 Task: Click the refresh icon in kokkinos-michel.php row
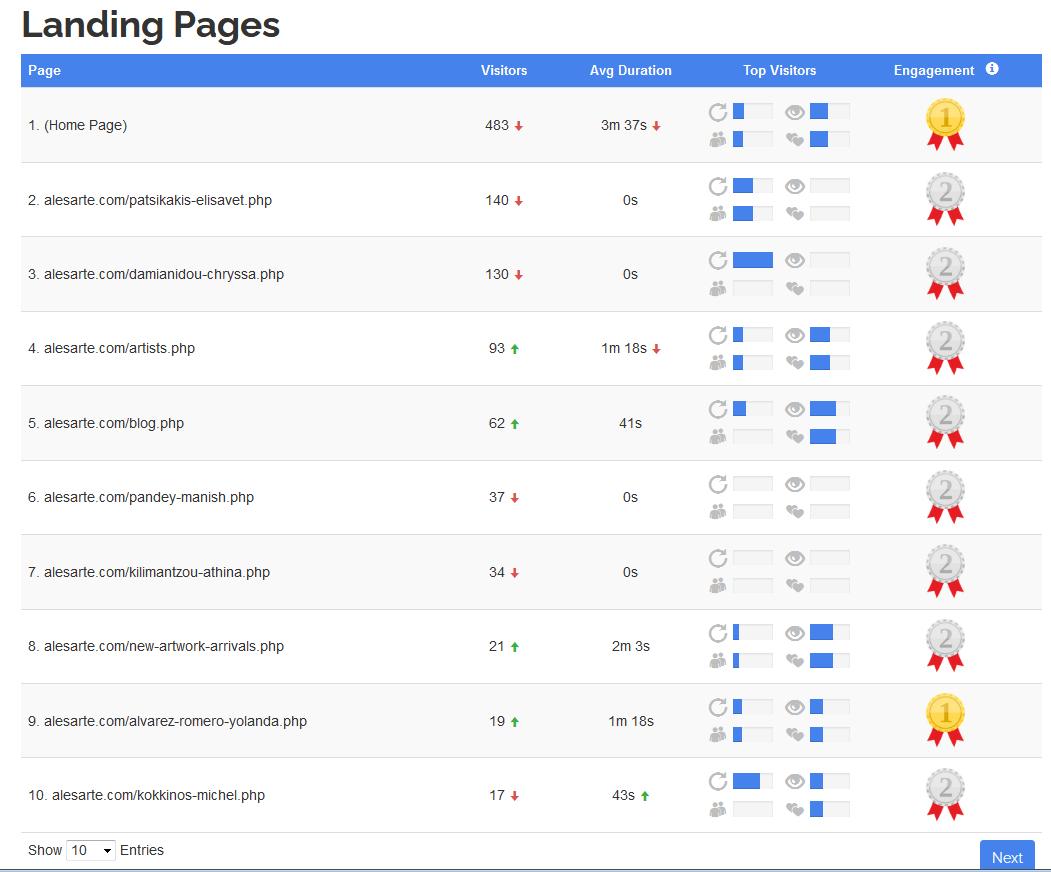(718, 781)
